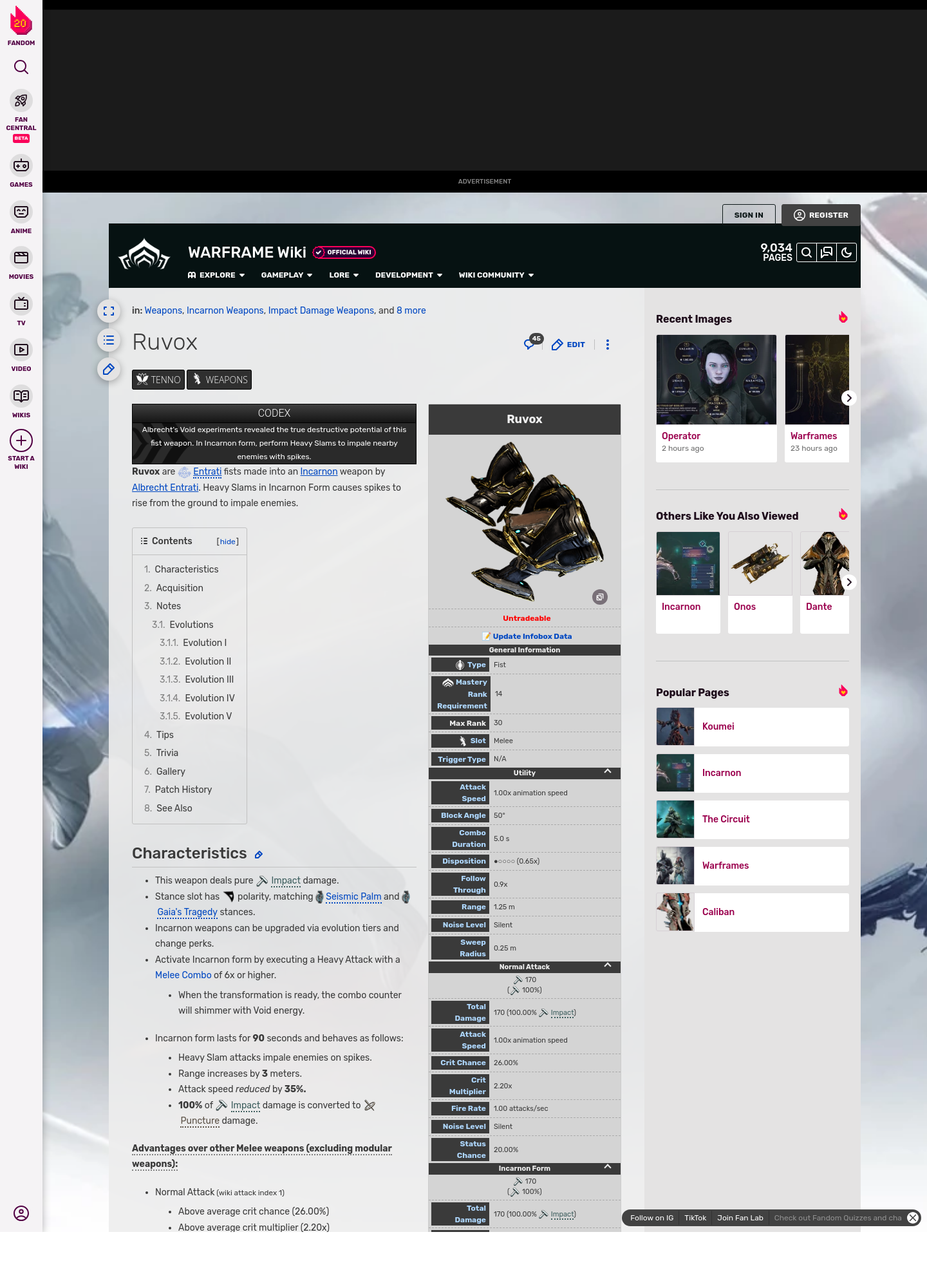Open the wiki discussions icon in header
The image size is (927, 1288).
tap(827, 253)
